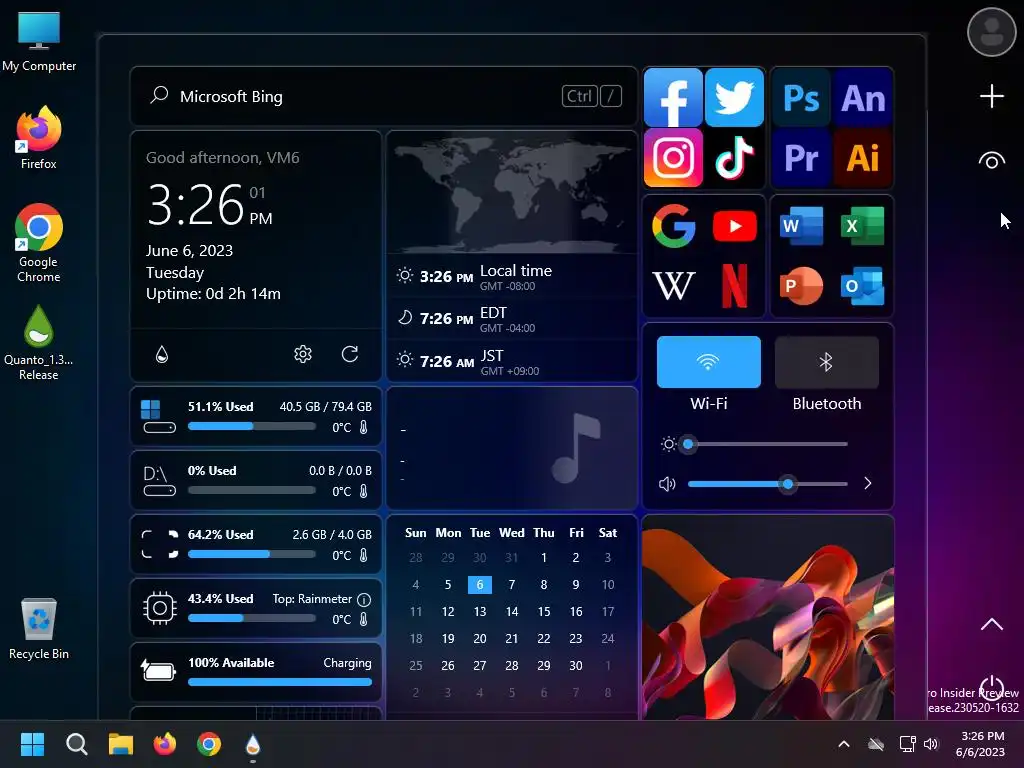Click the music player widget note
The width and height of the screenshot is (1024, 768).
pos(575,448)
